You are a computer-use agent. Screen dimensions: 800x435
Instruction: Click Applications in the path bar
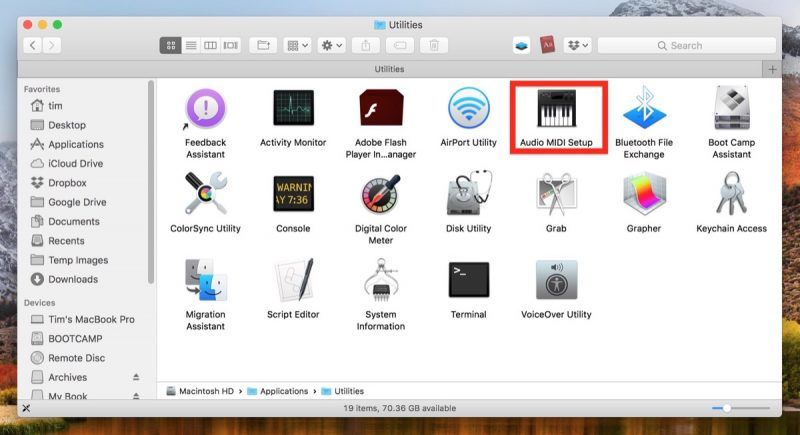tap(283, 391)
